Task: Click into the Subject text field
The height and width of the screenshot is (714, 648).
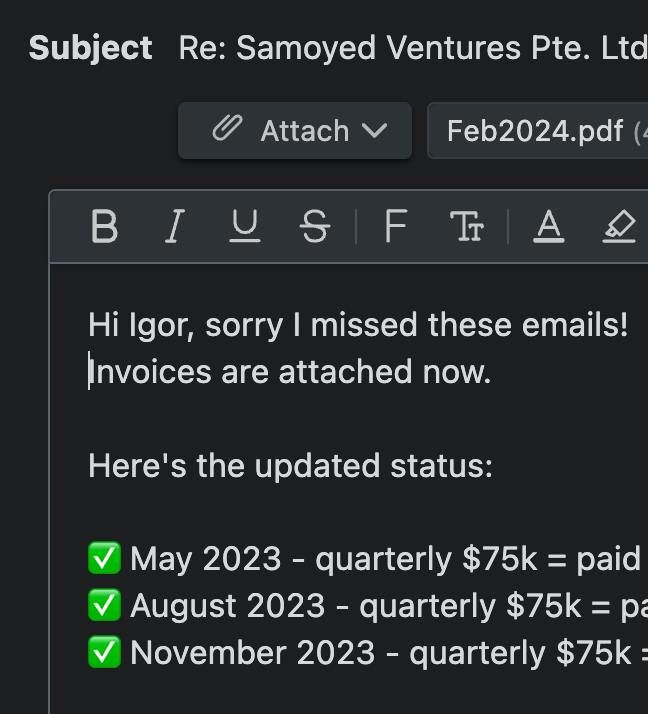Action: 412,48
